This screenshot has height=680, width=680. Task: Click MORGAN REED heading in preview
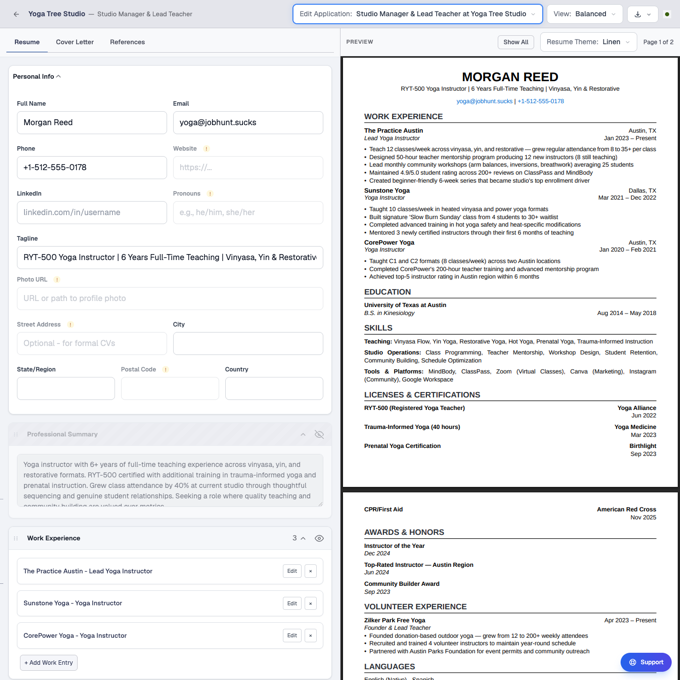click(x=510, y=77)
